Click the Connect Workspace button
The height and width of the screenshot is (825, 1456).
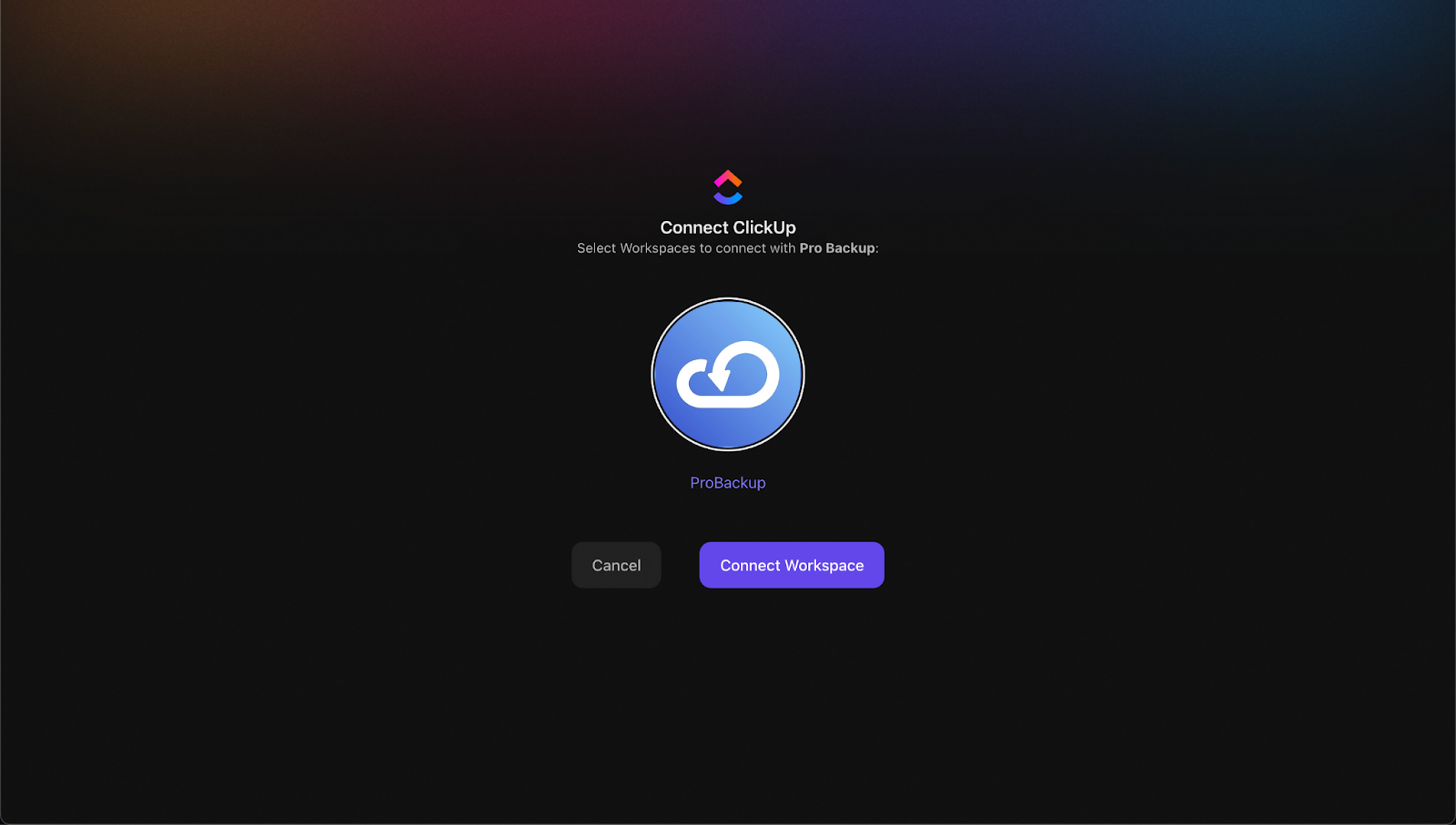tap(792, 565)
